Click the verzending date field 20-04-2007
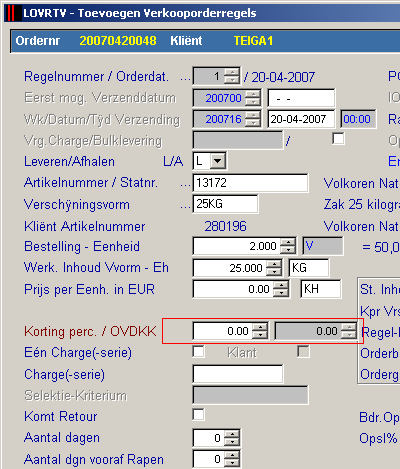This screenshot has height=469, width=400. click(x=301, y=119)
